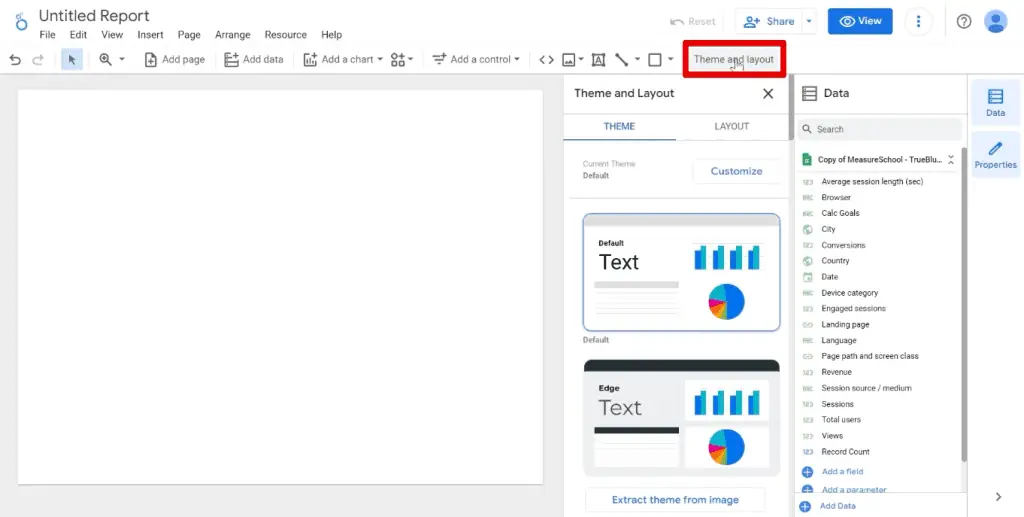Open the Page menu
The image size is (1024, 517).
[189, 35]
